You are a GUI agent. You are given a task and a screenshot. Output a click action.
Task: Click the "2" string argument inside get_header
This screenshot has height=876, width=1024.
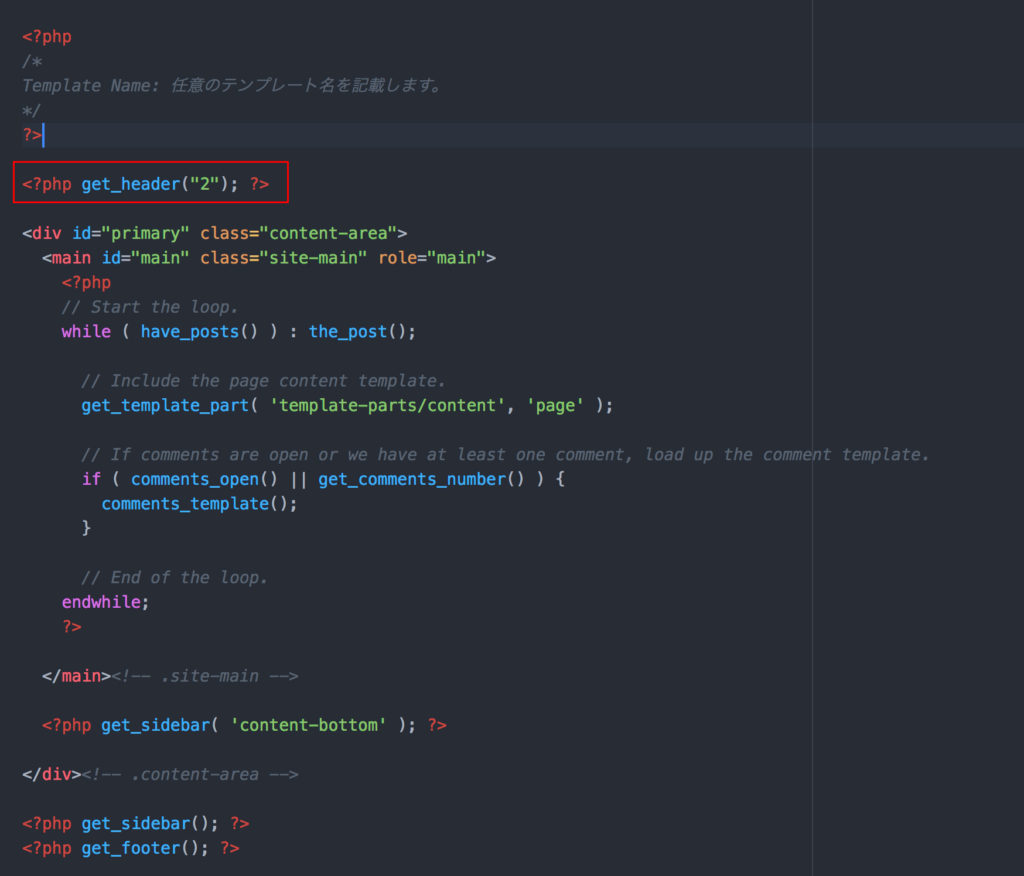tap(205, 184)
